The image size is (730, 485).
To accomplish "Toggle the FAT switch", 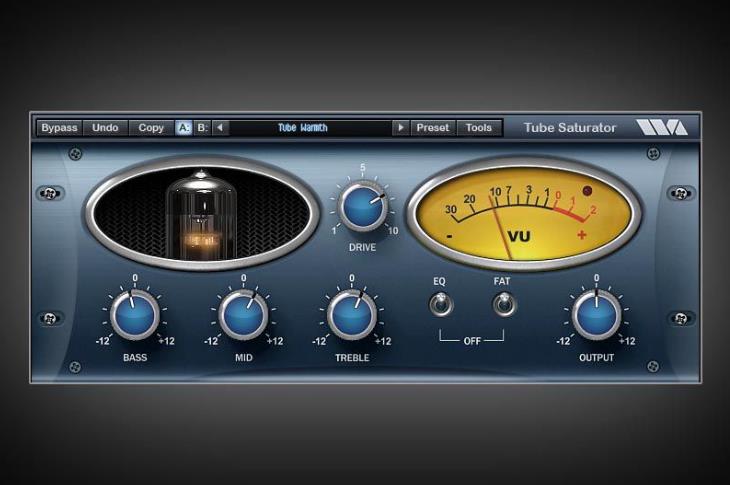I will [504, 304].
